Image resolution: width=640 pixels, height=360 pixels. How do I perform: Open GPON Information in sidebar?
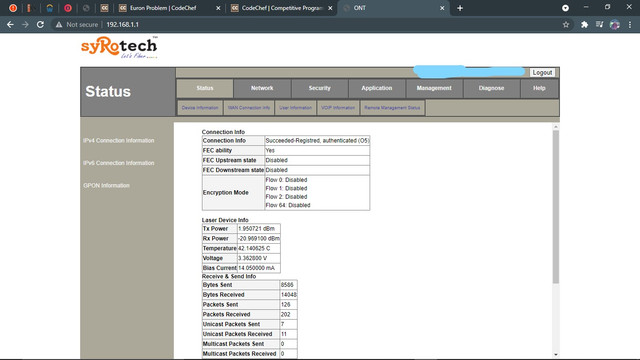(107, 185)
